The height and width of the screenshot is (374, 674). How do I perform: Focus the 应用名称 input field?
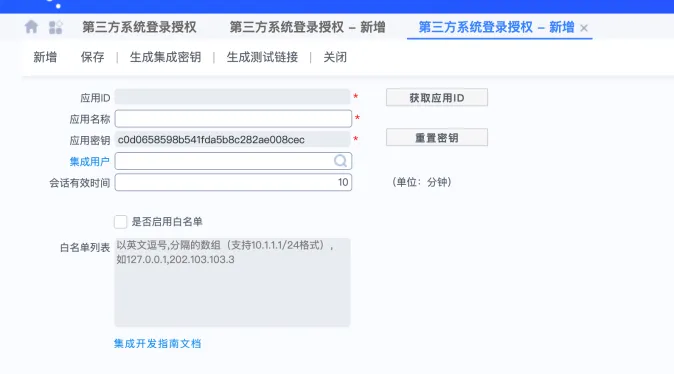click(x=233, y=119)
